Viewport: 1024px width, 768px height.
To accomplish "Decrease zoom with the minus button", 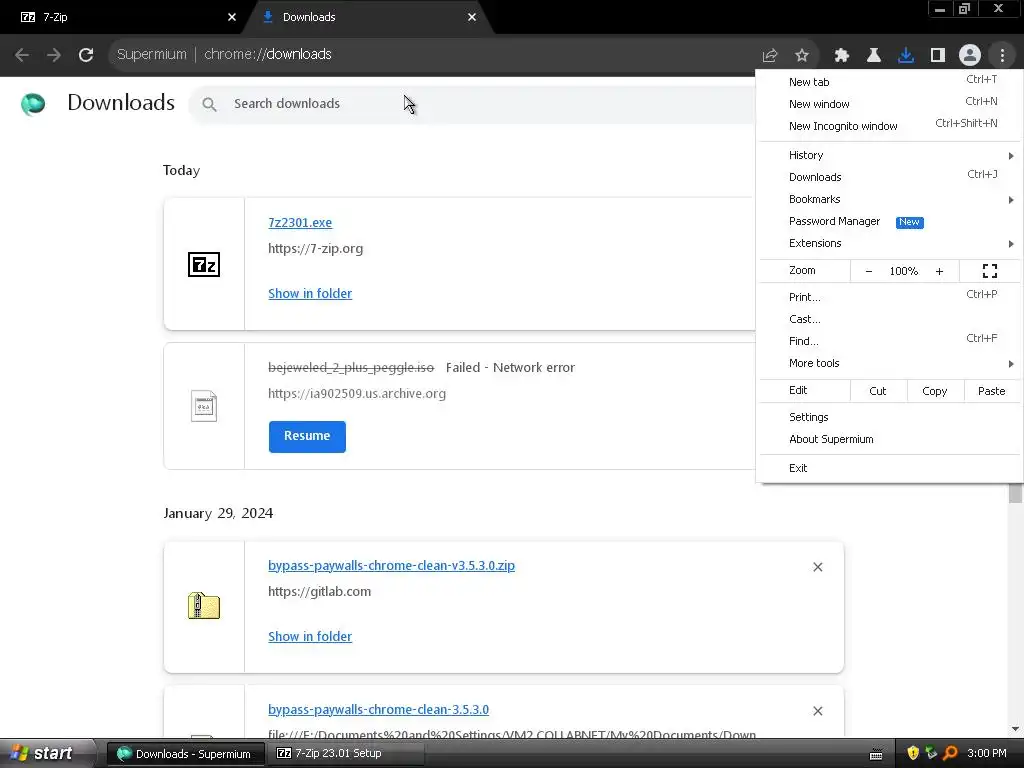I will [x=869, y=271].
